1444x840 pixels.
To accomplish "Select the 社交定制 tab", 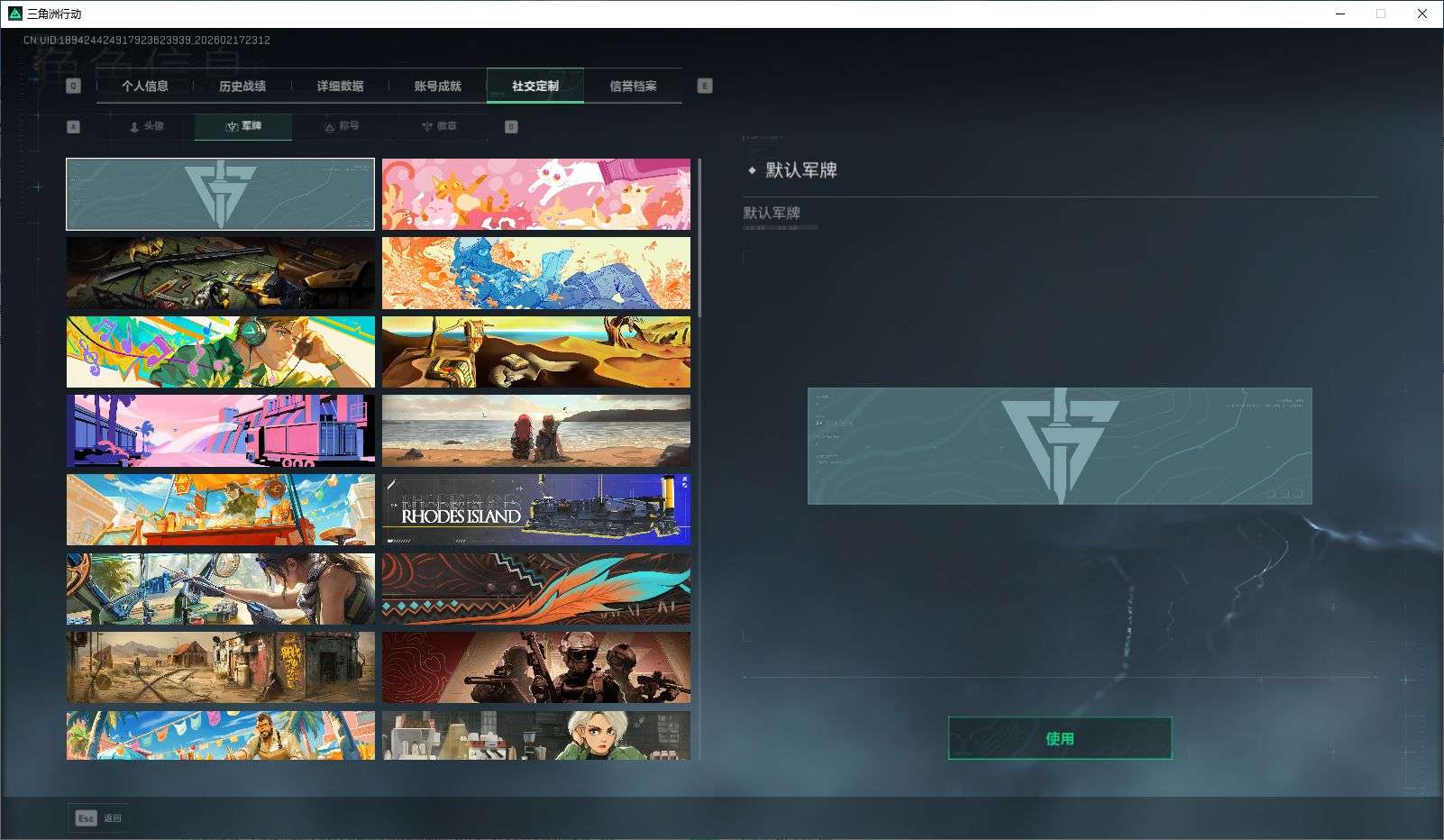I will coord(535,86).
